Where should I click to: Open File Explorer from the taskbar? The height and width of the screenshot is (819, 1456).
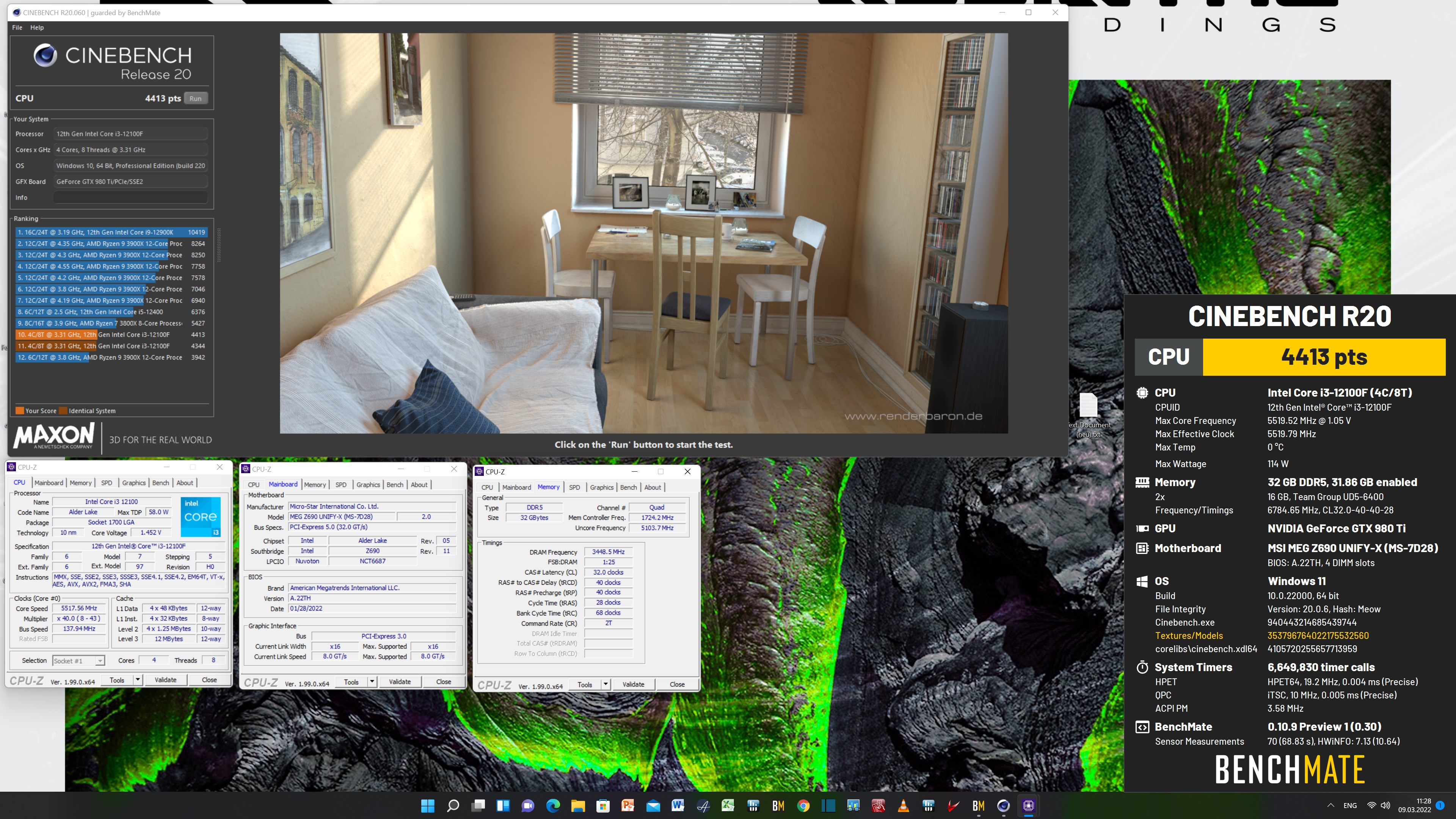click(577, 805)
